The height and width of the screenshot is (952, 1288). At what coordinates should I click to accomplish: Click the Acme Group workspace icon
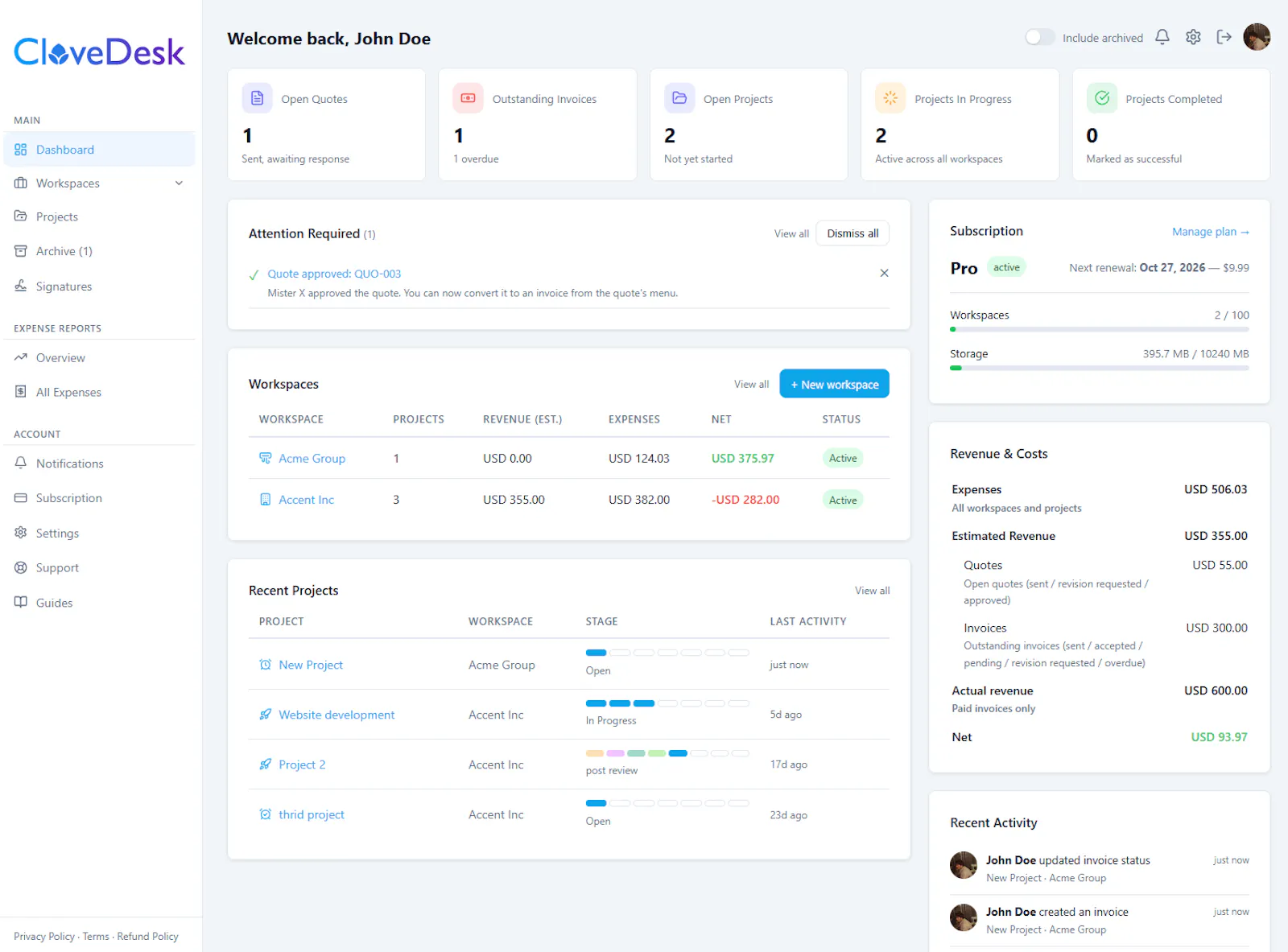[x=265, y=458]
